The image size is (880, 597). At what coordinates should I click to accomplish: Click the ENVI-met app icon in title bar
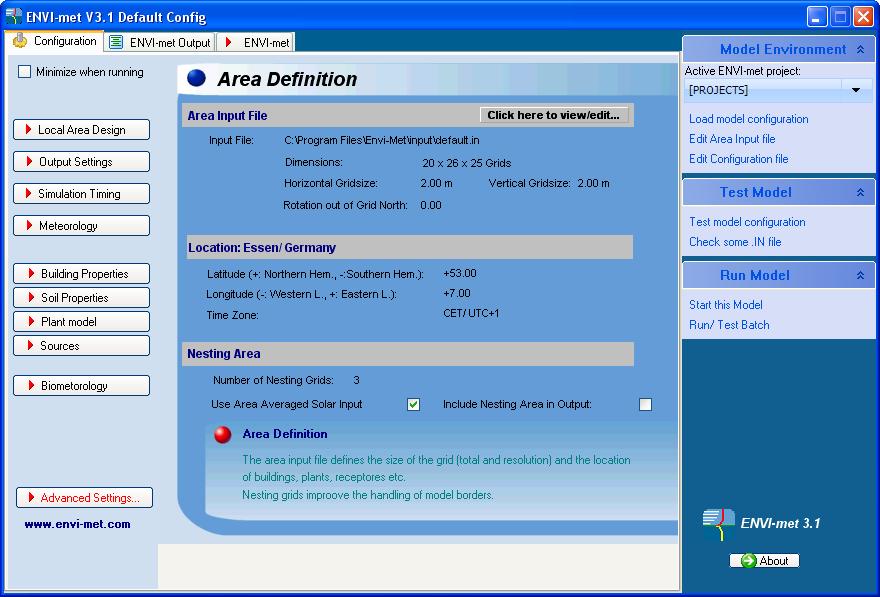click(x=13, y=16)
